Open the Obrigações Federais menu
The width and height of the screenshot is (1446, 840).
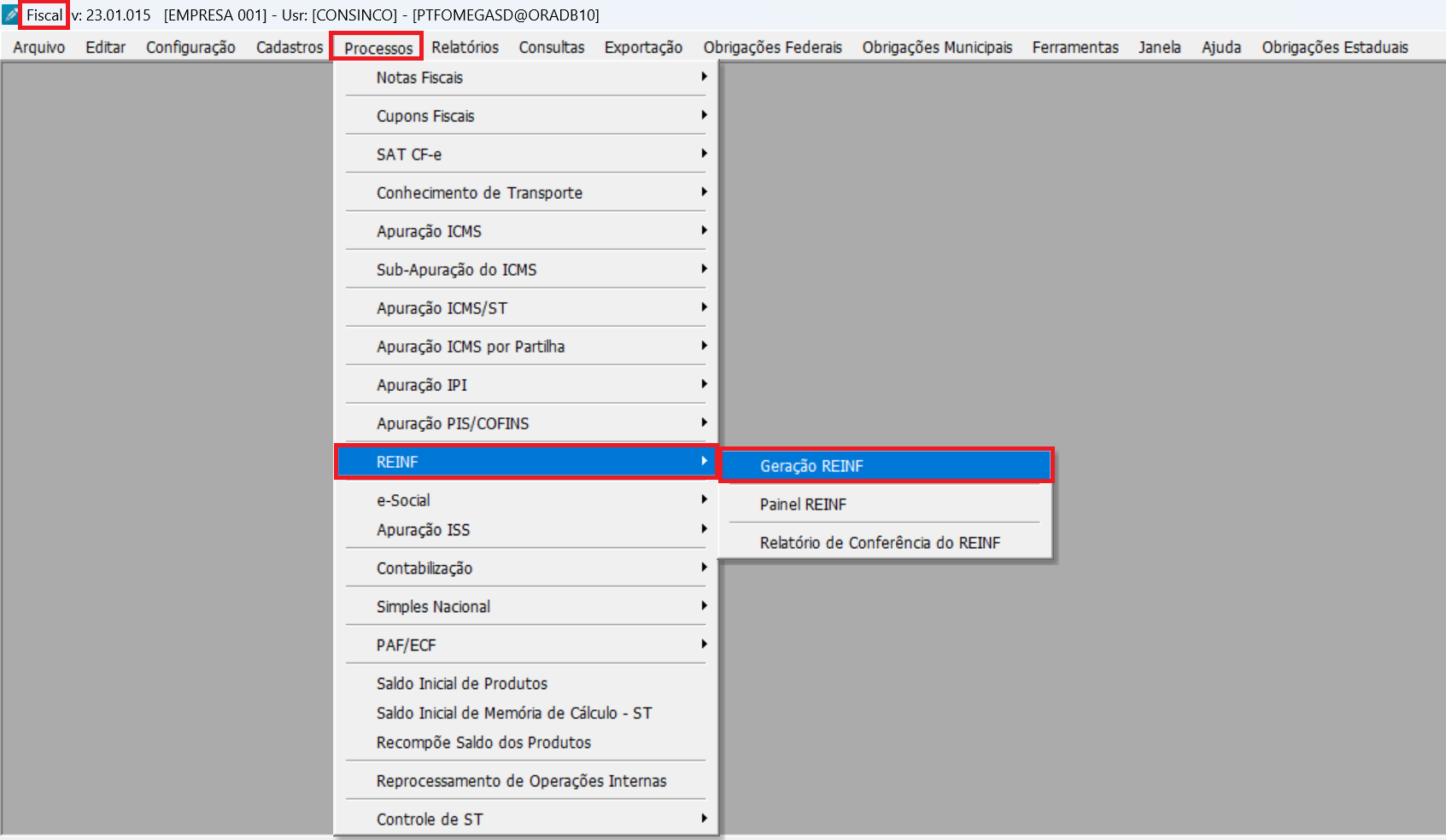pyautogui.click(x=772, y=47)
